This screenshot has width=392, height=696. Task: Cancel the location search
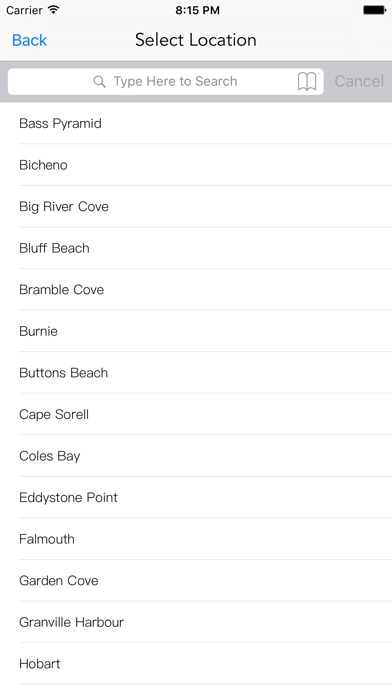click(x=359, y=81)
